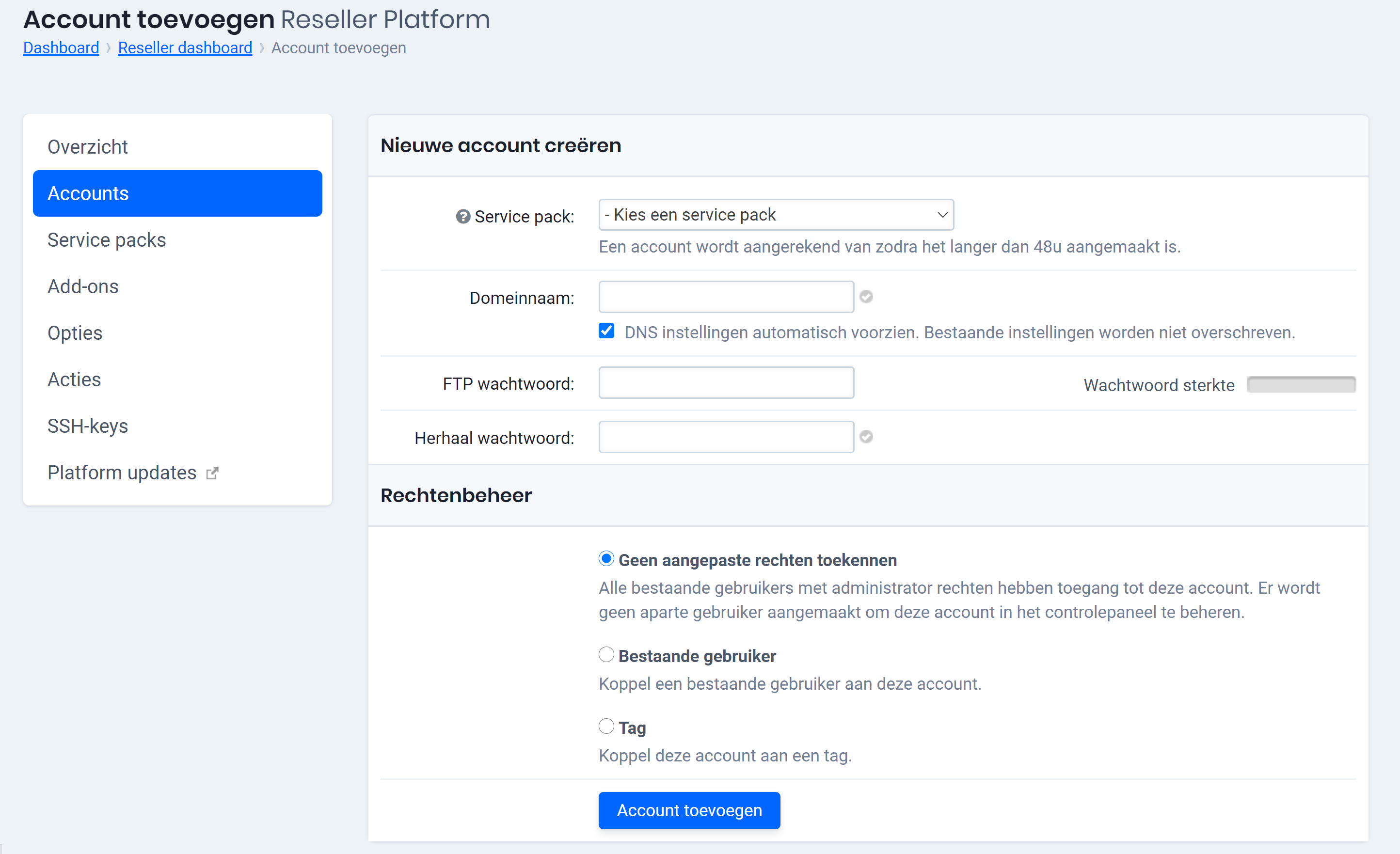Click the Dashboard breadcrumb link
Screen dimensions: 1400x854
coord(61,47)
